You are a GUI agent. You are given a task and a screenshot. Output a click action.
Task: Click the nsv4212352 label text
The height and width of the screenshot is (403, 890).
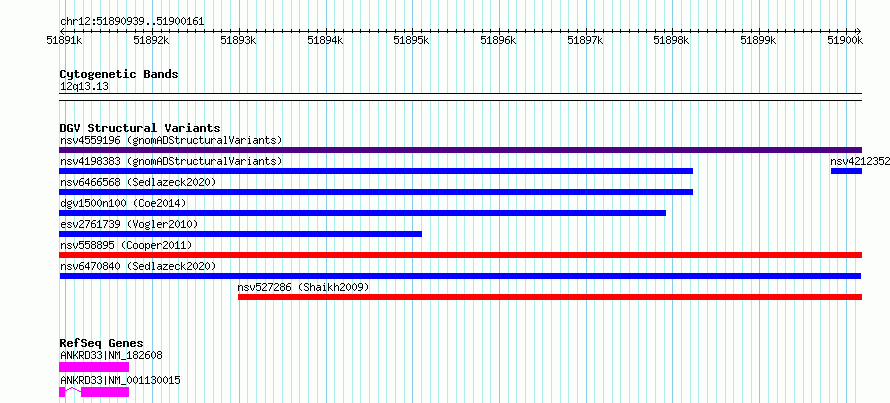(x=860, y=161)
